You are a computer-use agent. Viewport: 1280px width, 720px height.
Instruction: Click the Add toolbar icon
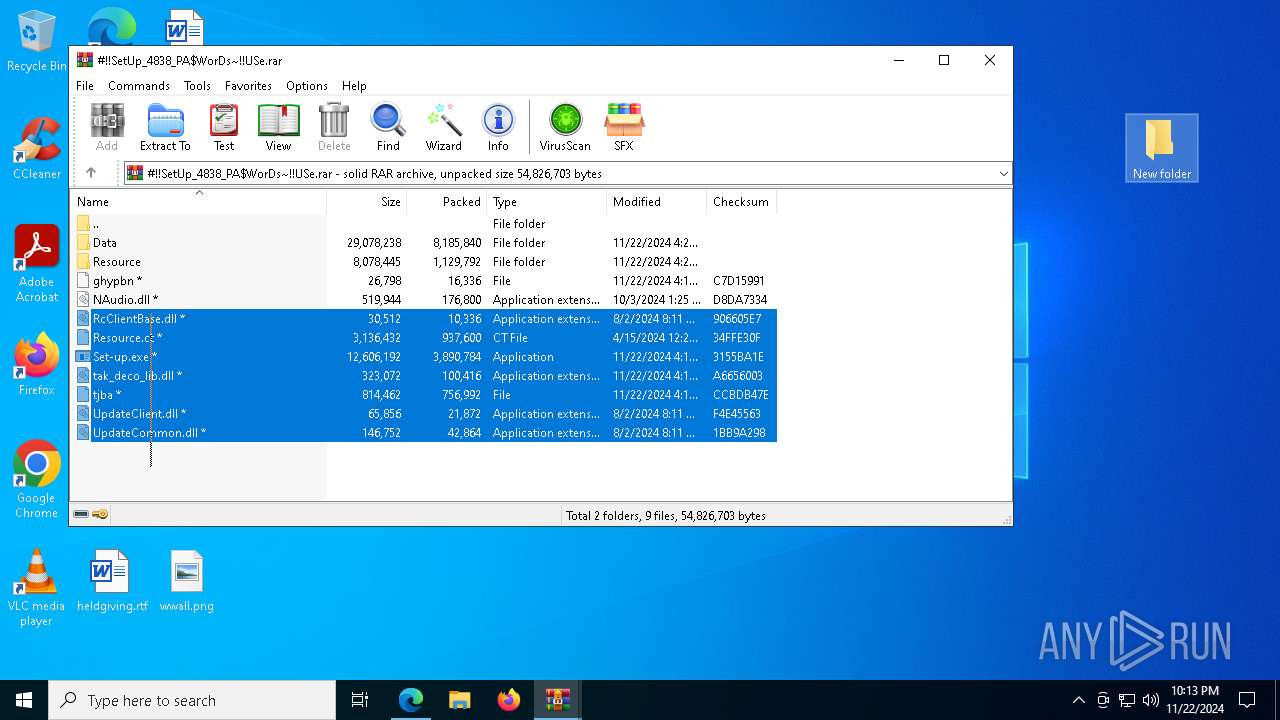point(107,127)
